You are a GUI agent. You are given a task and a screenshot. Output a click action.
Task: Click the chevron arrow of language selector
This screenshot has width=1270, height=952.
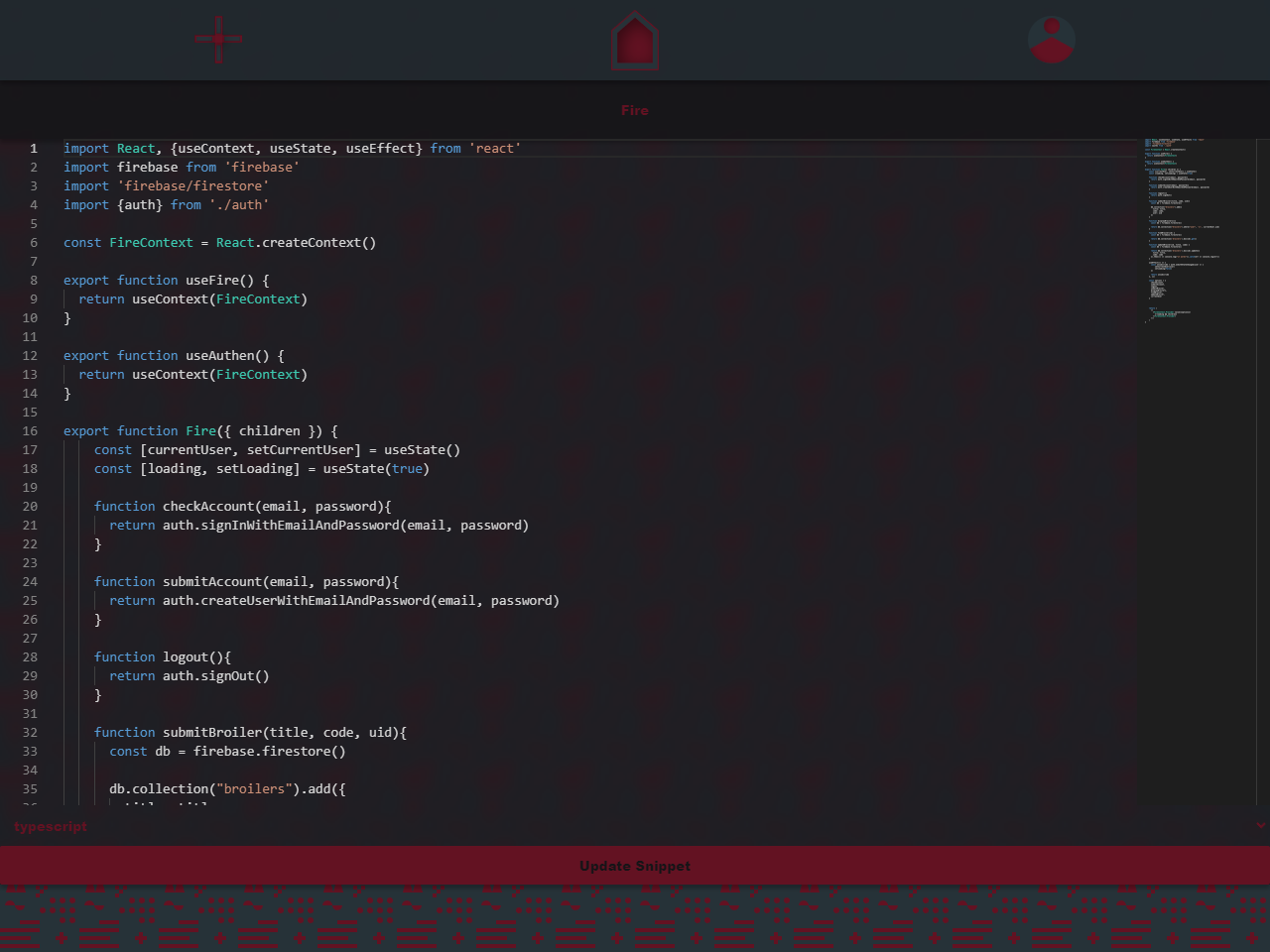1260,825
